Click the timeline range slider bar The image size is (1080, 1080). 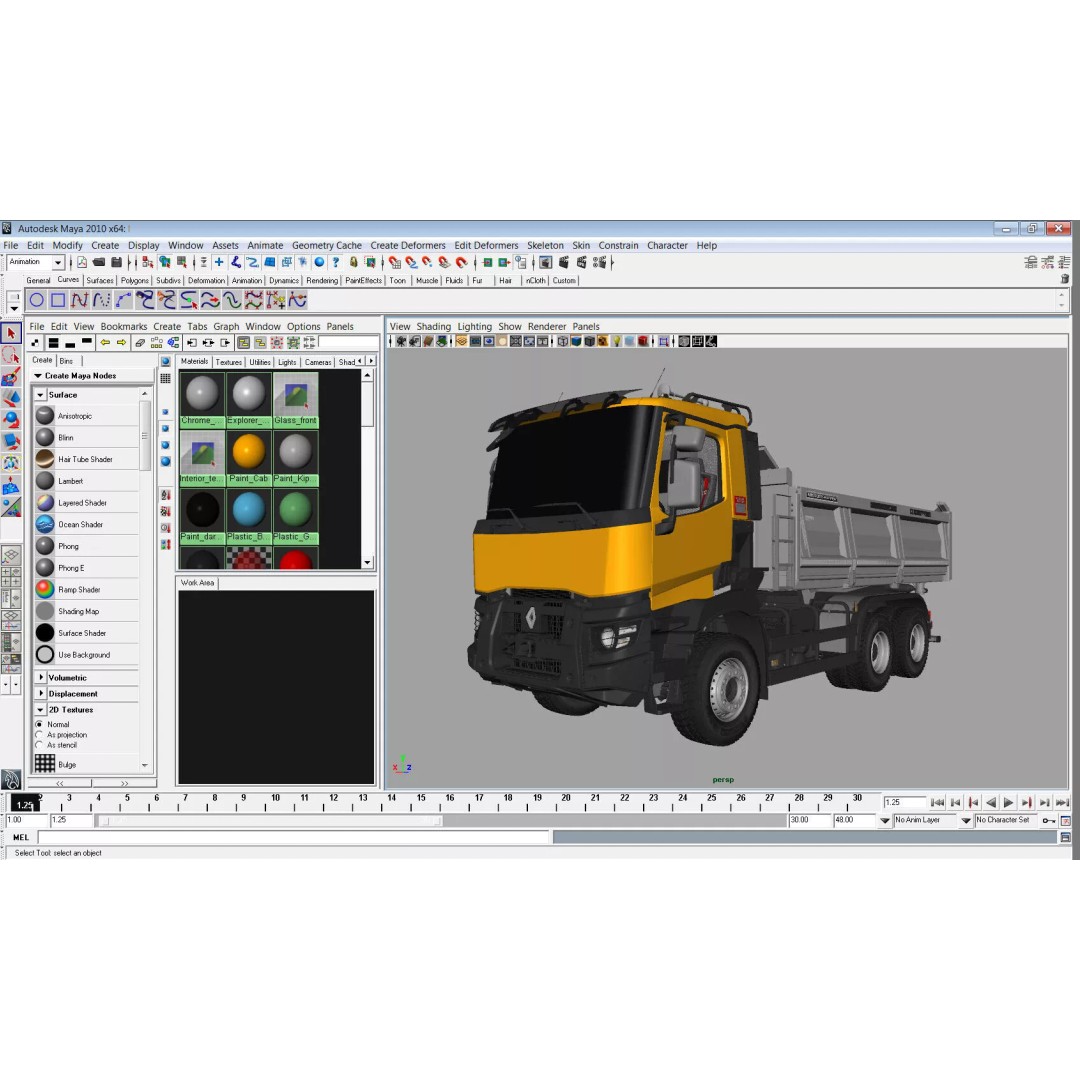[269, 820]
